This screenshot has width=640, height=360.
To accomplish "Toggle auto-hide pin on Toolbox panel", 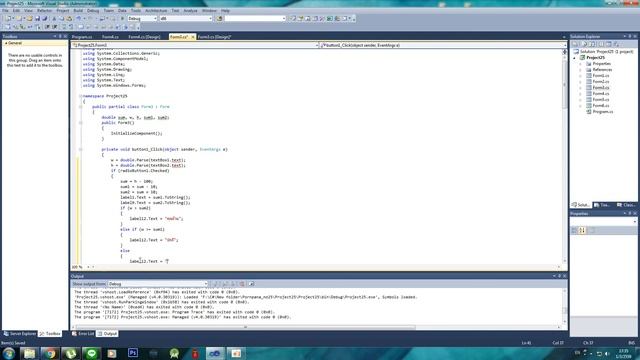I will tap(60, 36).
